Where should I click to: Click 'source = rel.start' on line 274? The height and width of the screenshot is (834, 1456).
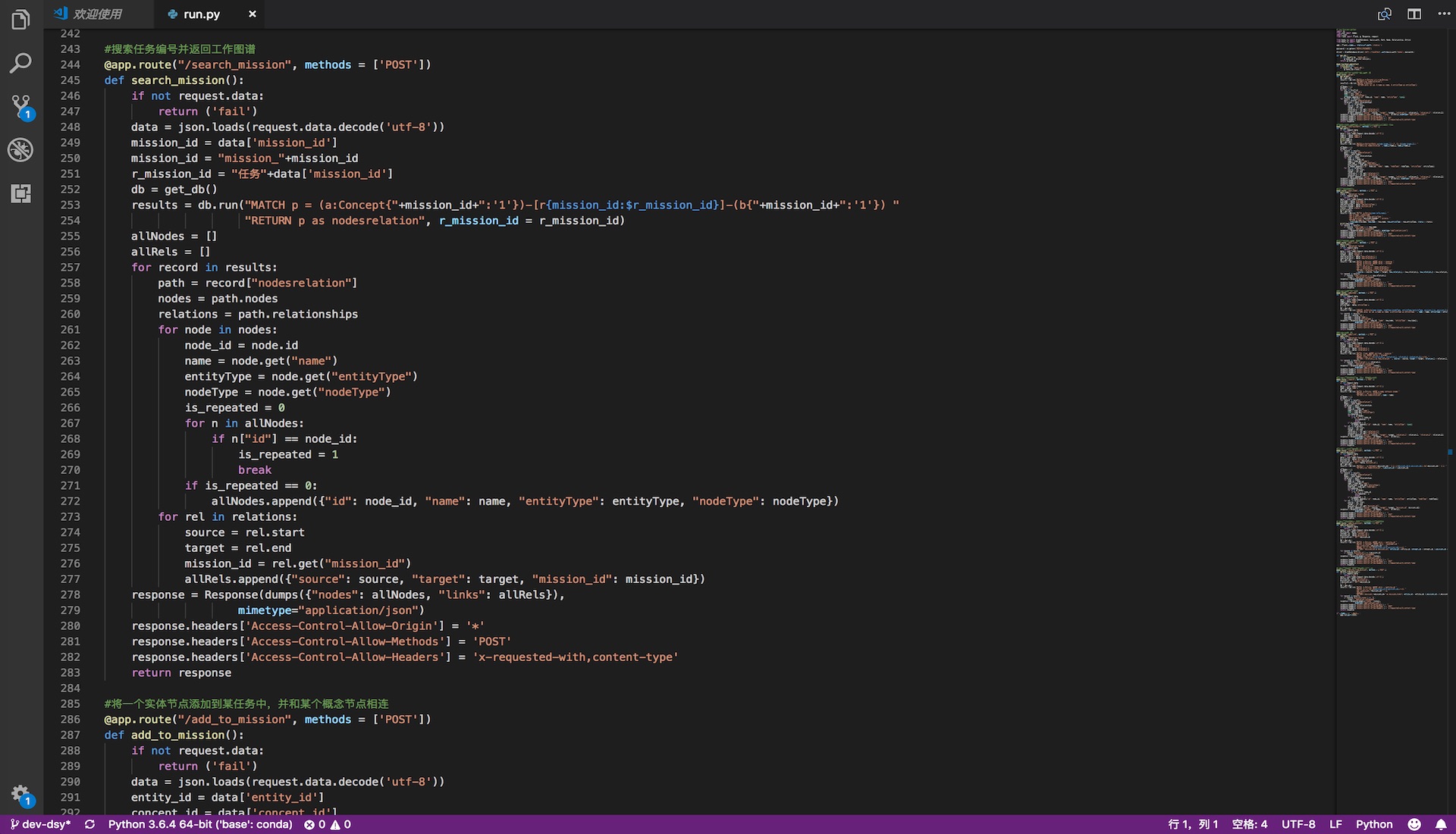(x=245, y=532)
